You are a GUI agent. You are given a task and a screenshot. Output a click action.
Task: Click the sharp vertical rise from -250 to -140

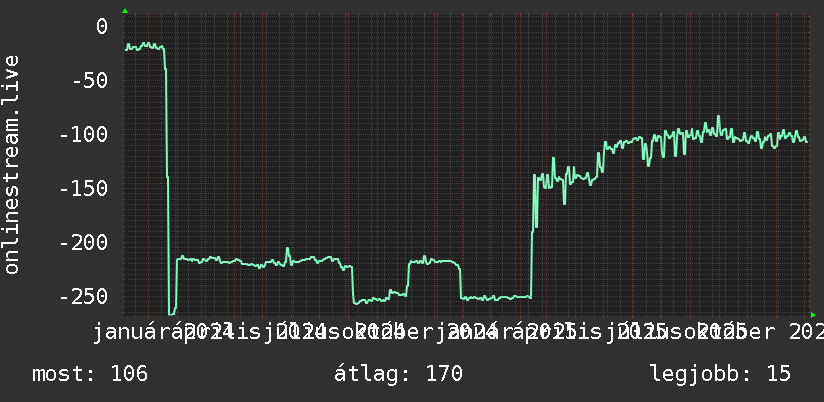click(x=532, y=236)
